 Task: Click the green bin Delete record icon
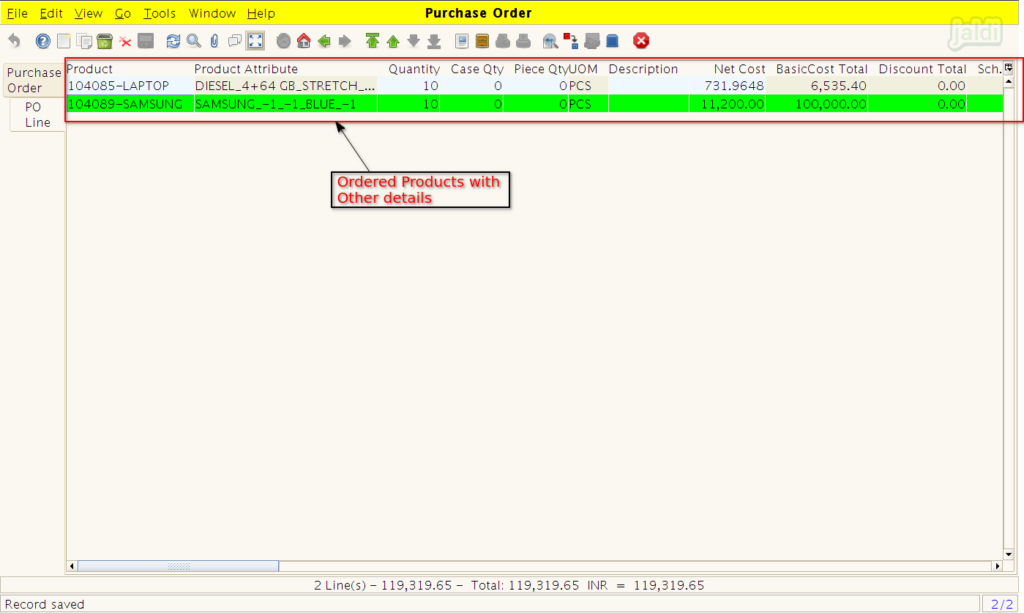(104, 41)
